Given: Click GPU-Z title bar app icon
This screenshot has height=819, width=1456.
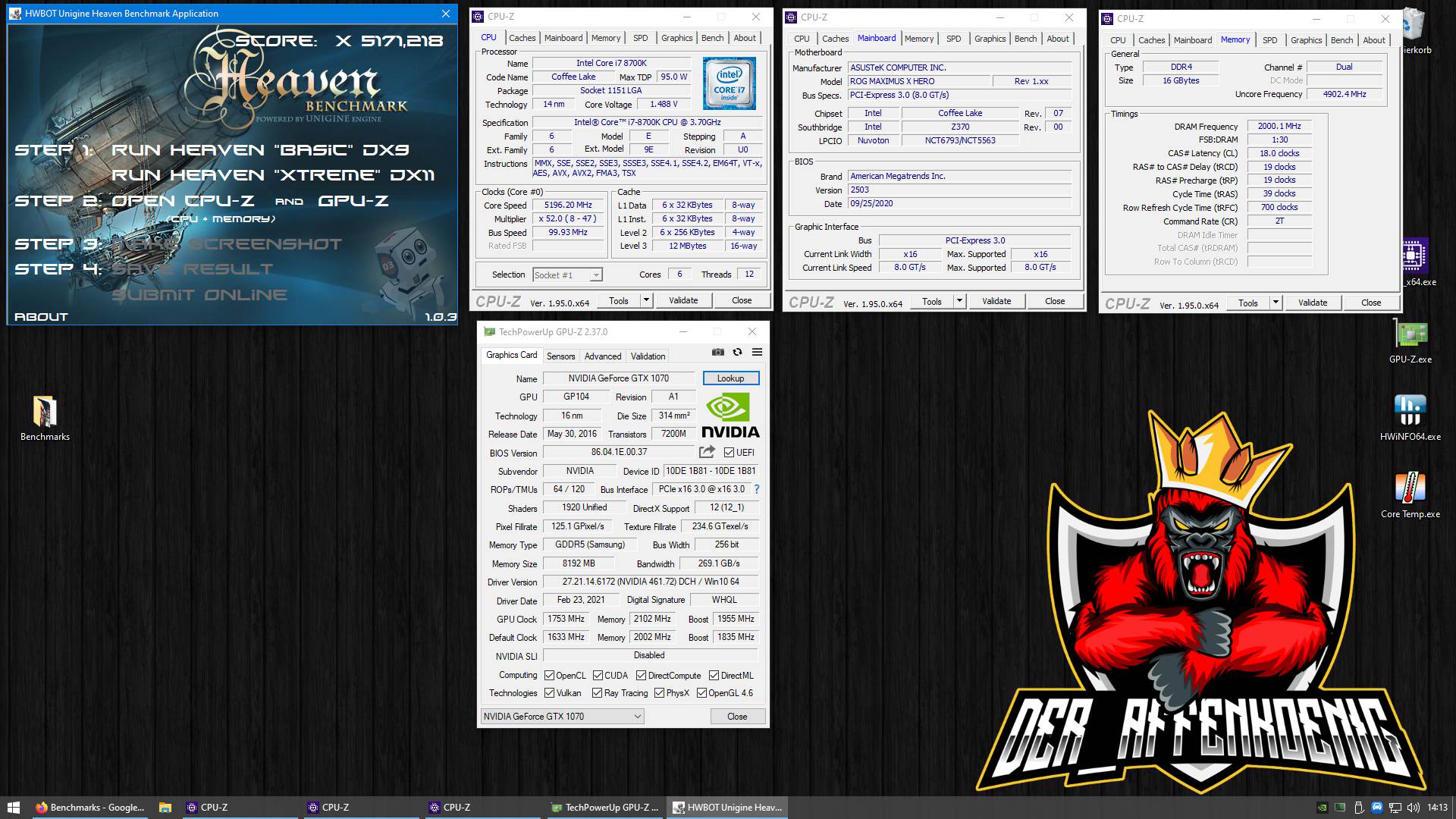Looking at the screenshot, I should tap(489, 332).
